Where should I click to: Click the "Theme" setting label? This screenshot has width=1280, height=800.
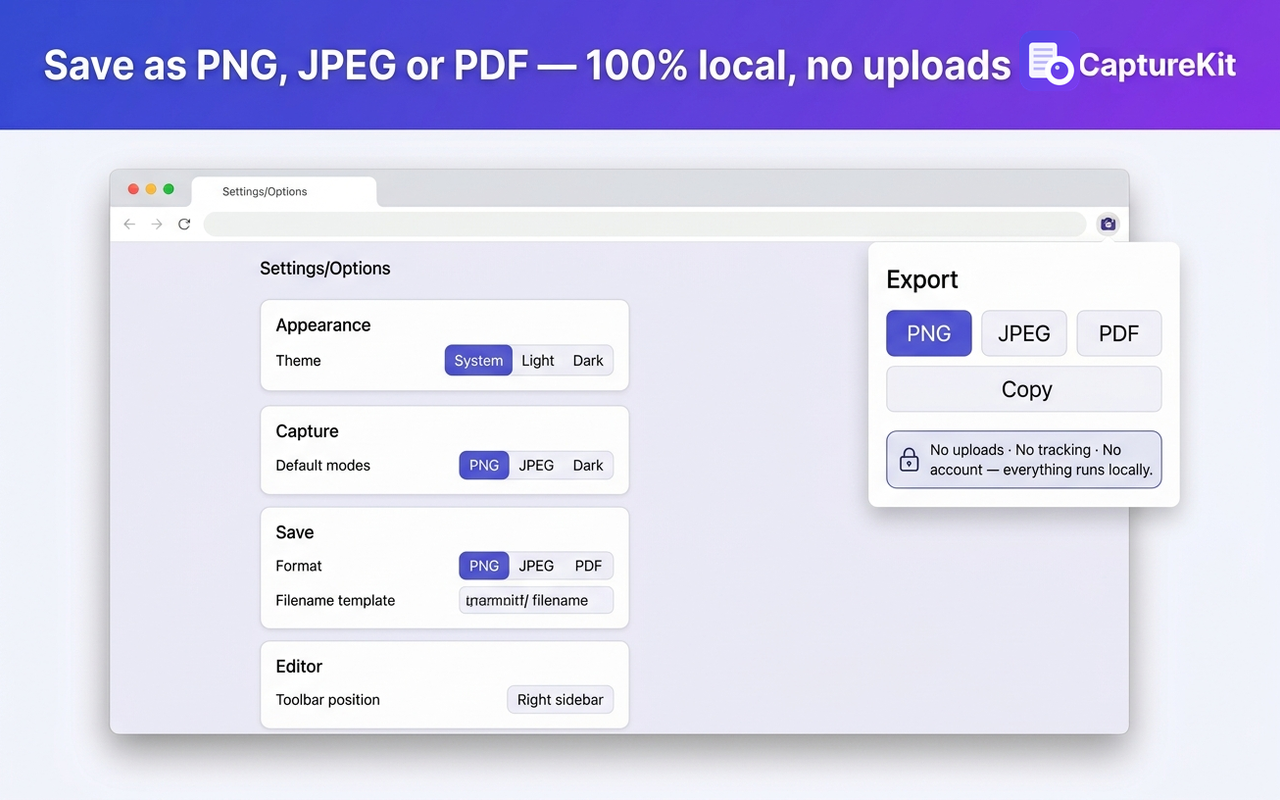pyautogui.click(x=298, y=361)
